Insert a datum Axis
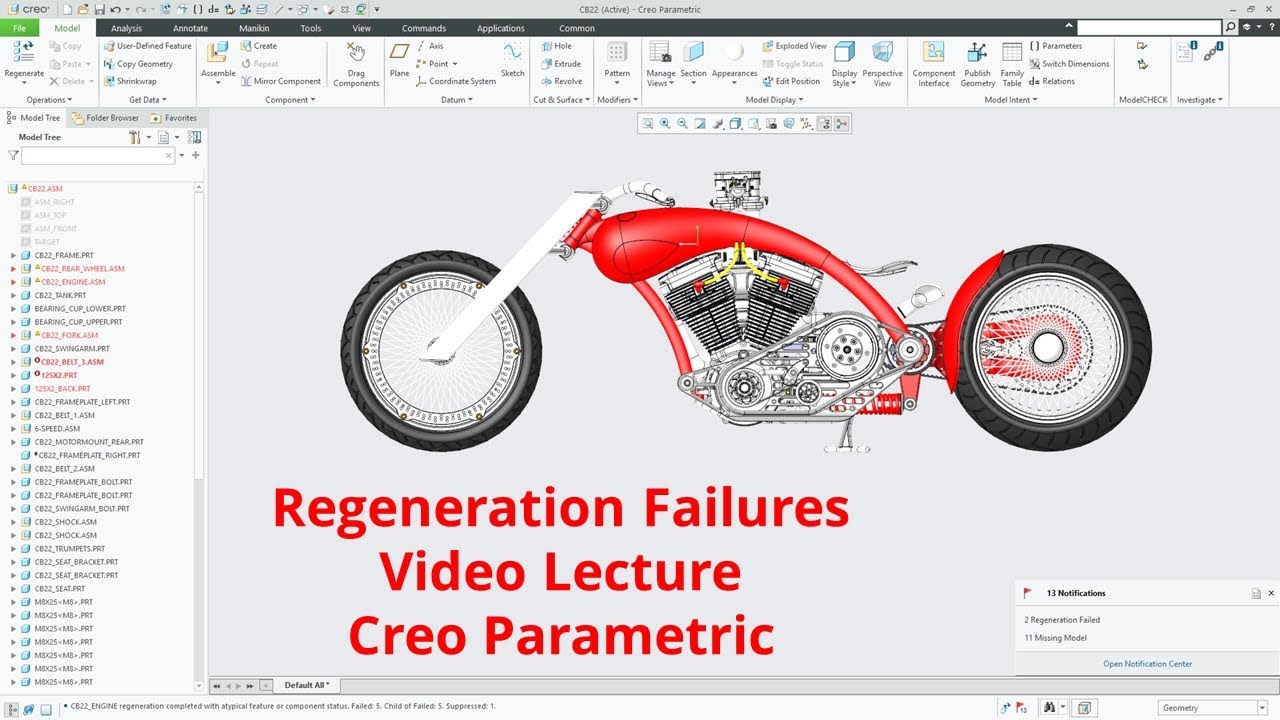Screen dimensions: 1280x720 tap(430, 46)
